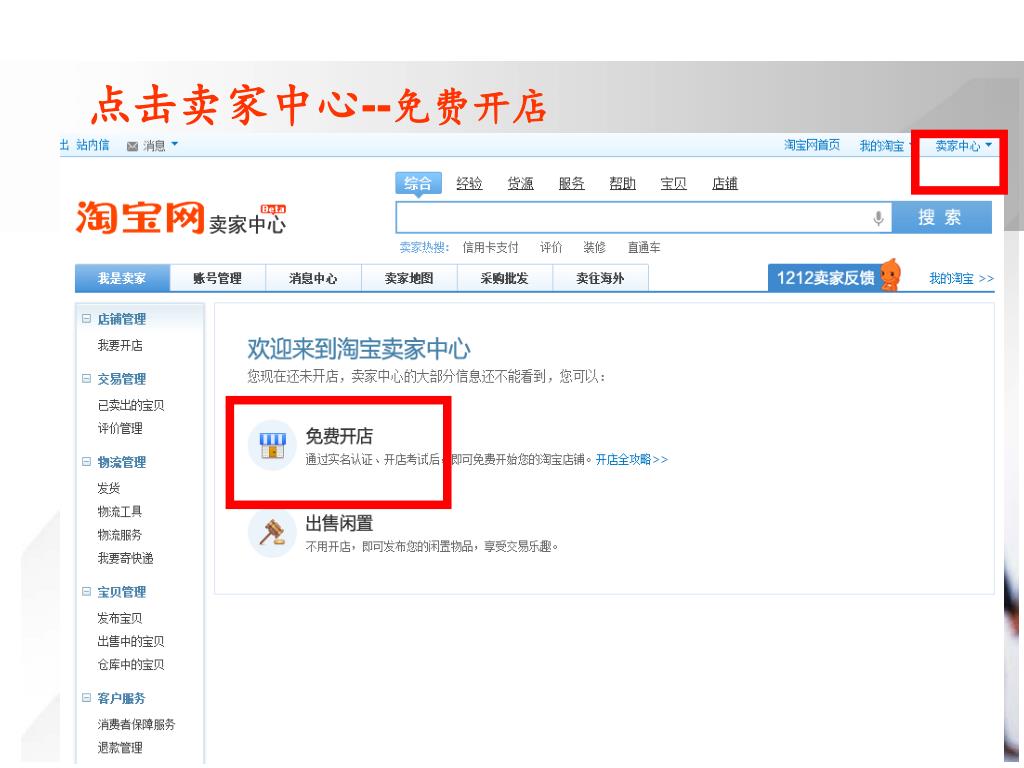Select the 帮助 search tab
Screen dimensions: 1024x768
pyautogui.click(x=622, y=184)
